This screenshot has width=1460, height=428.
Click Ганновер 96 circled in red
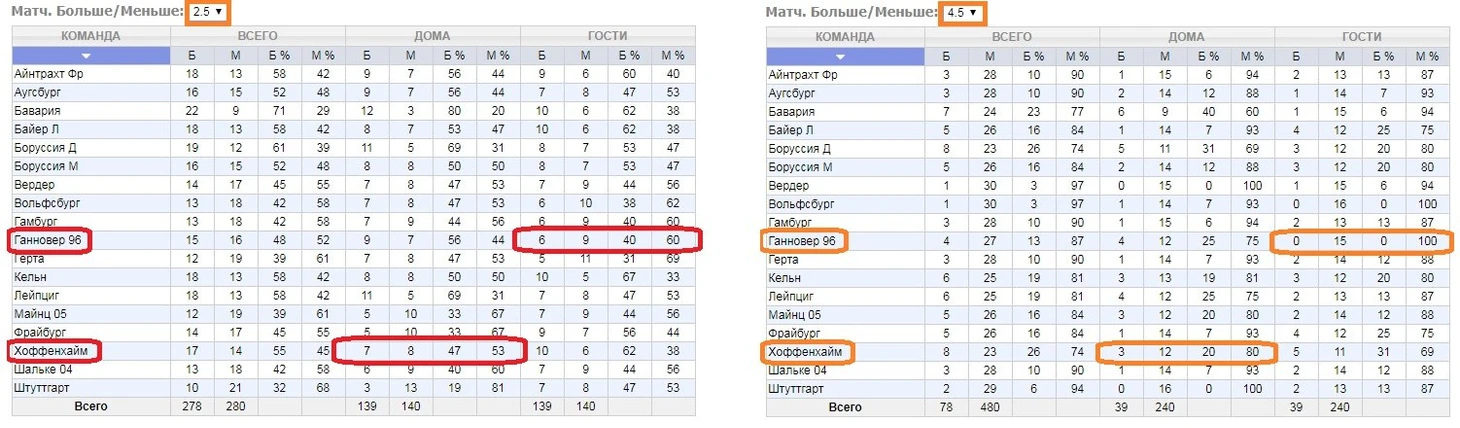tap(48, 240)
